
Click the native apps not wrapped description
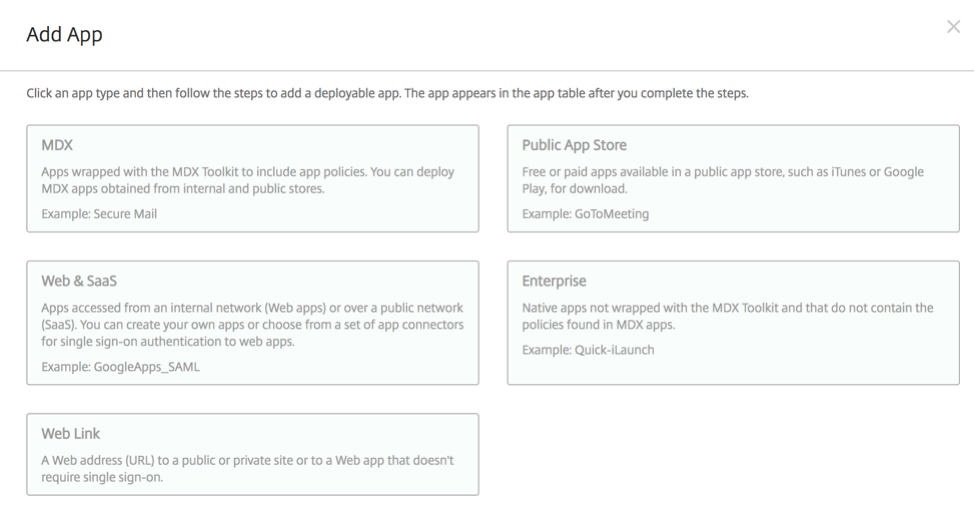[x=727, y=316]
